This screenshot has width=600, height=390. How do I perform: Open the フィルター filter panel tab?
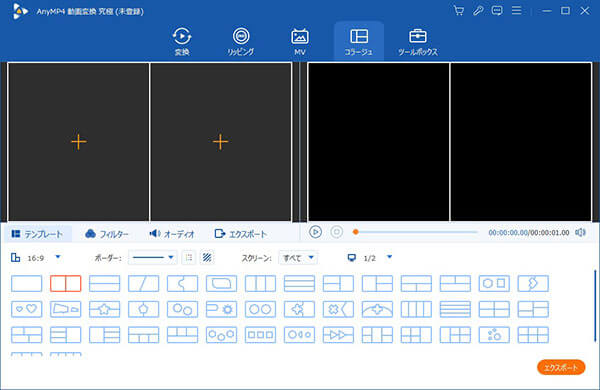107,234
